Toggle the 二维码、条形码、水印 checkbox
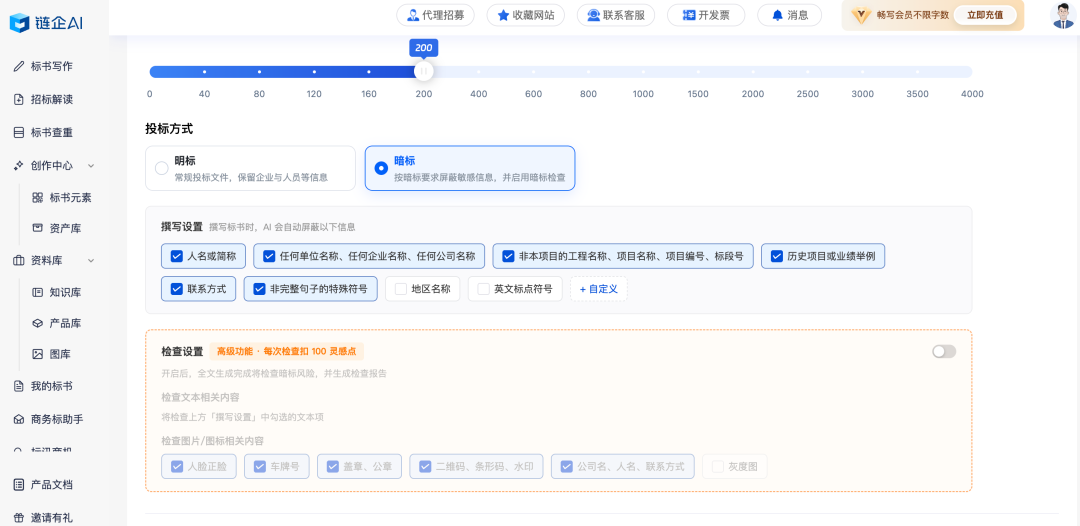1080x526 pixels. tap(425, 467)
